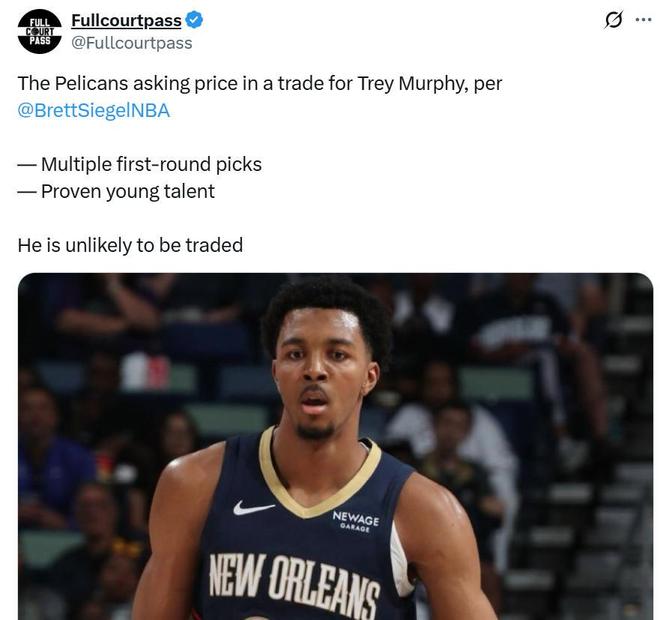Click the Fullcourtpass display name
Image resolution: width=660 pixels, height=620 pixels.
tap(126, 20)
